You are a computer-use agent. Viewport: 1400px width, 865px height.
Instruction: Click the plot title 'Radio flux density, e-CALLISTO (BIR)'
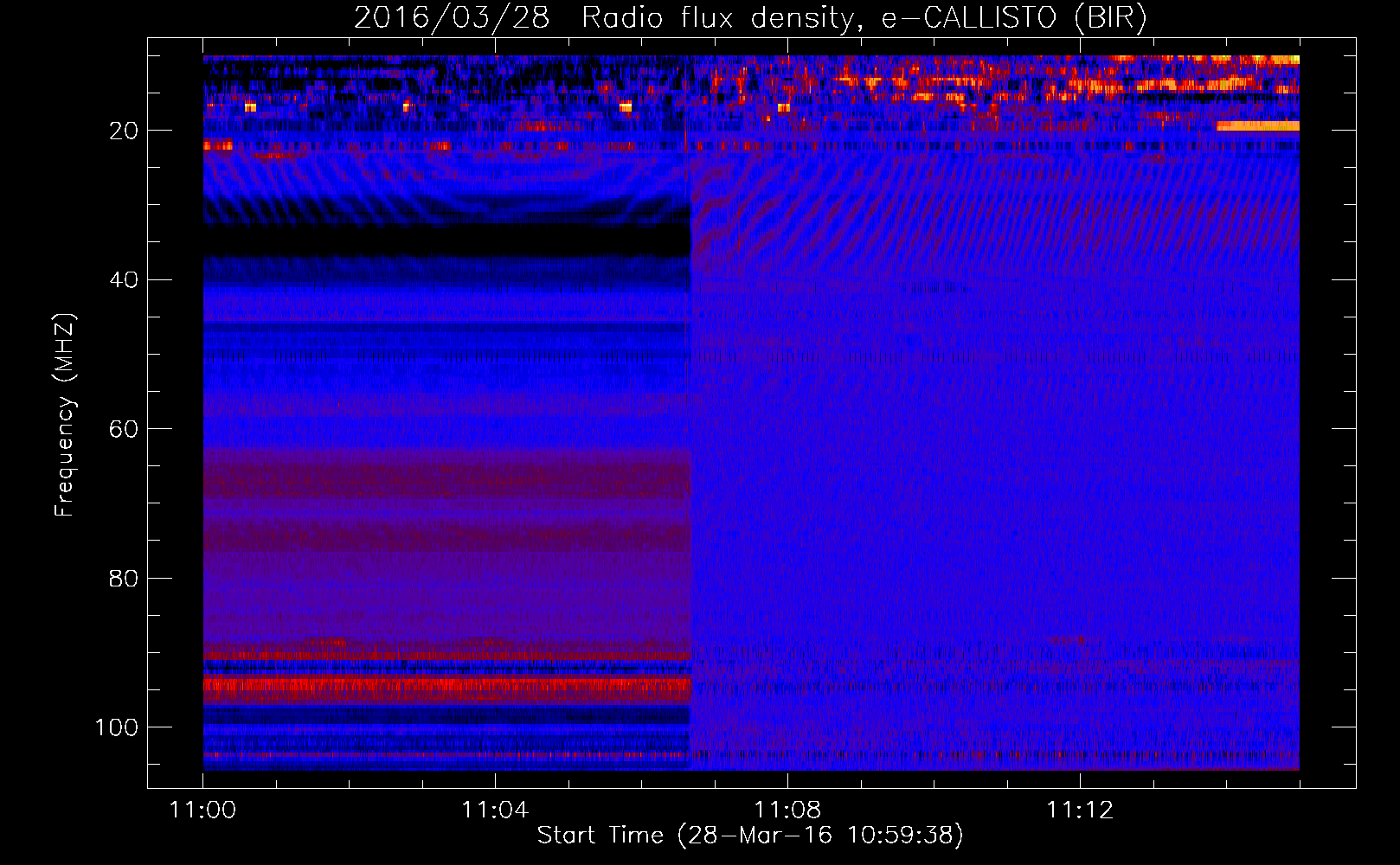pos(864,17)
